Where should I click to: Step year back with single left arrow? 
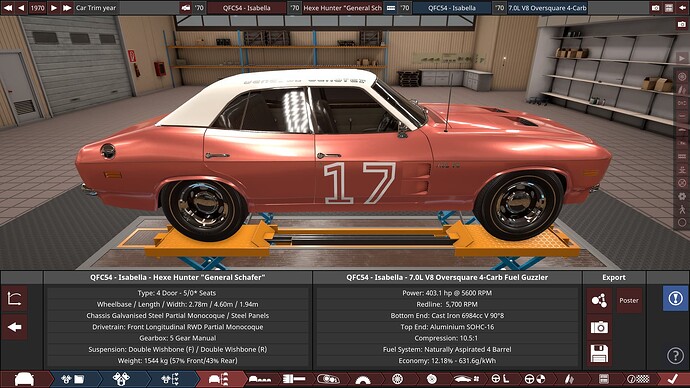(21, 7)
